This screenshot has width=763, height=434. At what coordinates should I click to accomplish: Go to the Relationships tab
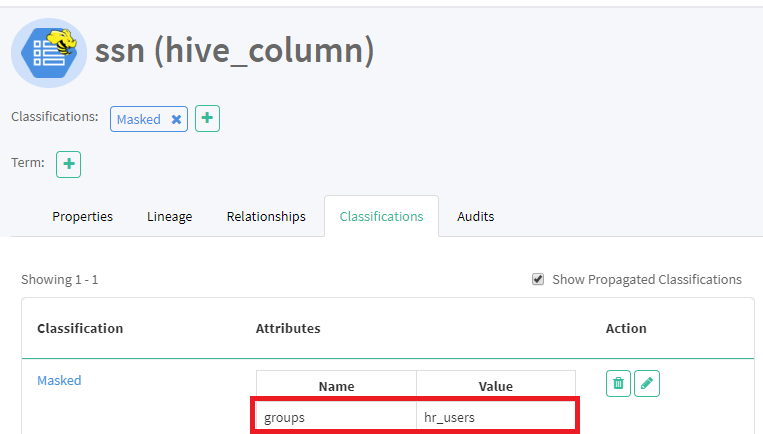click(266, 216)
